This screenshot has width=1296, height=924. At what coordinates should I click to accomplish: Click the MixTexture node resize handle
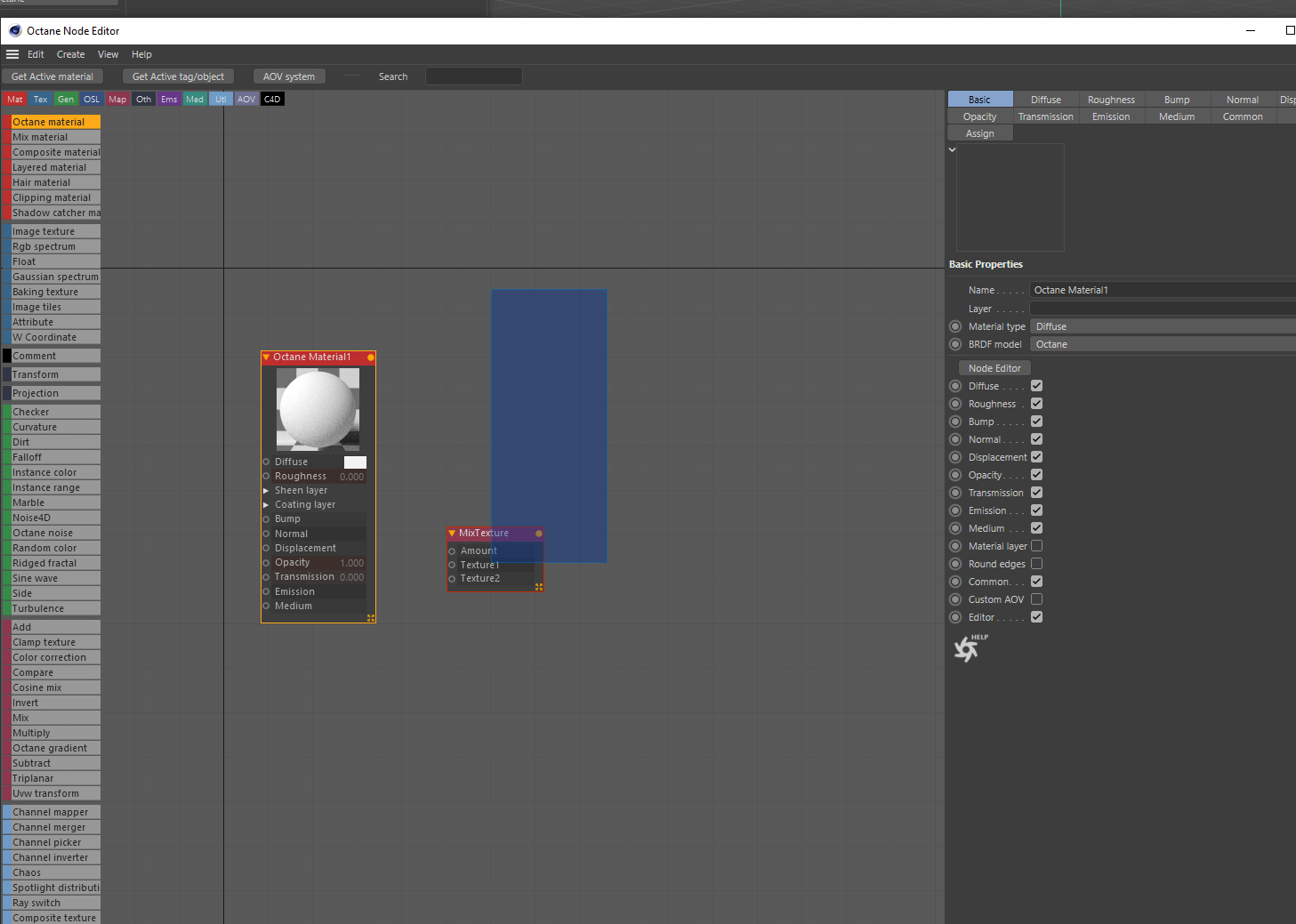[x=539, y=587]
